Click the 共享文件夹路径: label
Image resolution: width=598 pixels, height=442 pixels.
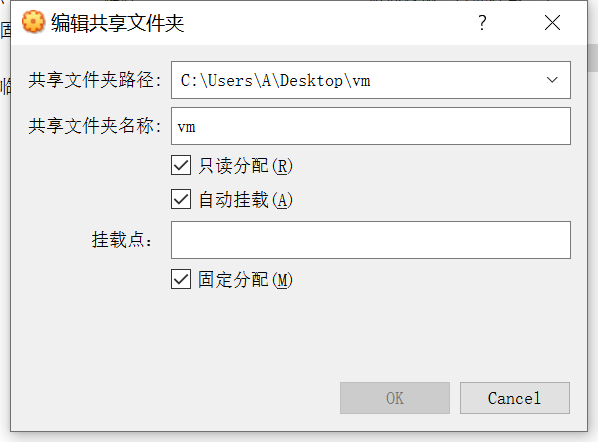pos(95,80)
